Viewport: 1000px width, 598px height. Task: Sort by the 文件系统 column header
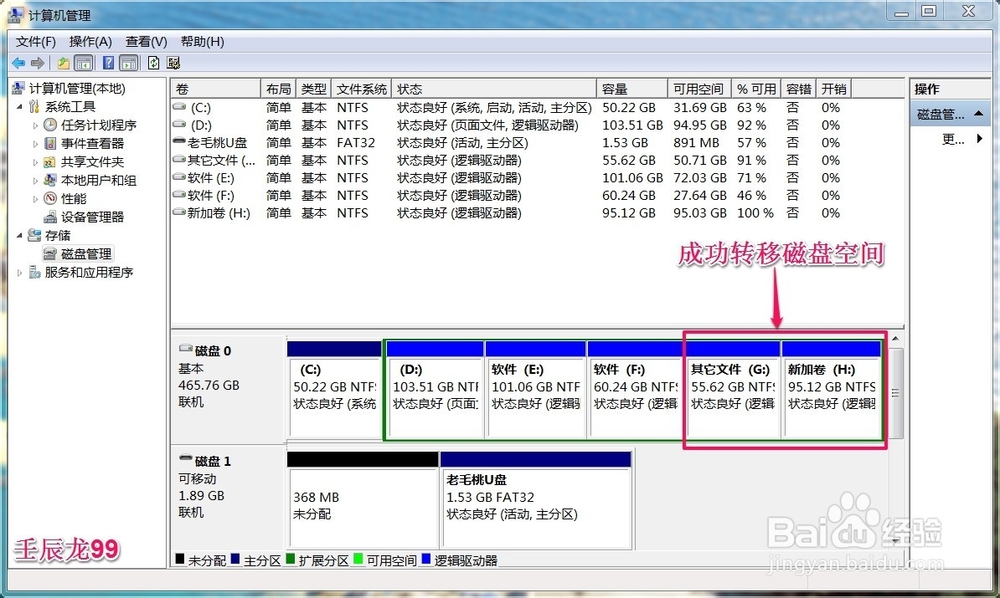[x=362, y=89]
